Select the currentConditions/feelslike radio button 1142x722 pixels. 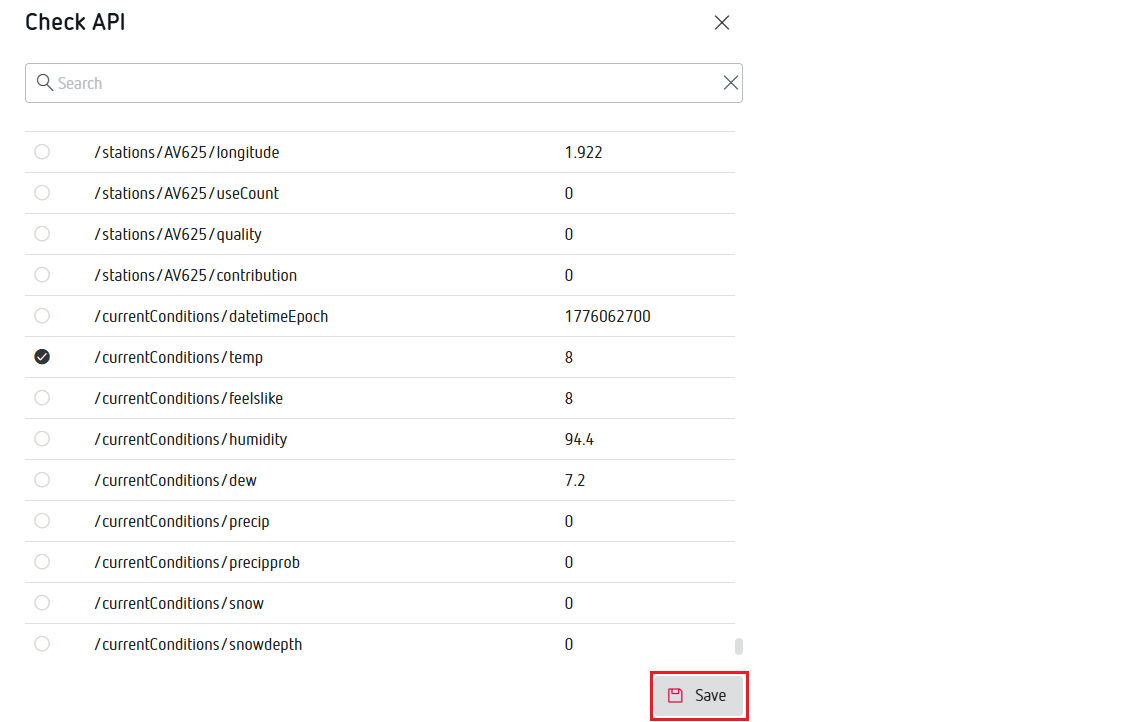pyautogui.click(x=42, y=398)
